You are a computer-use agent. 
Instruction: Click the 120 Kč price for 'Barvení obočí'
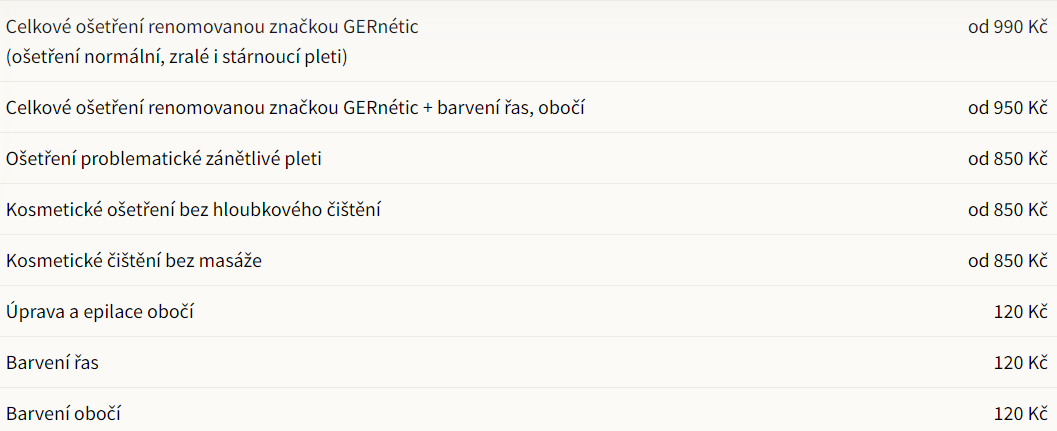pyautogui.click(x=1021, y=413)
